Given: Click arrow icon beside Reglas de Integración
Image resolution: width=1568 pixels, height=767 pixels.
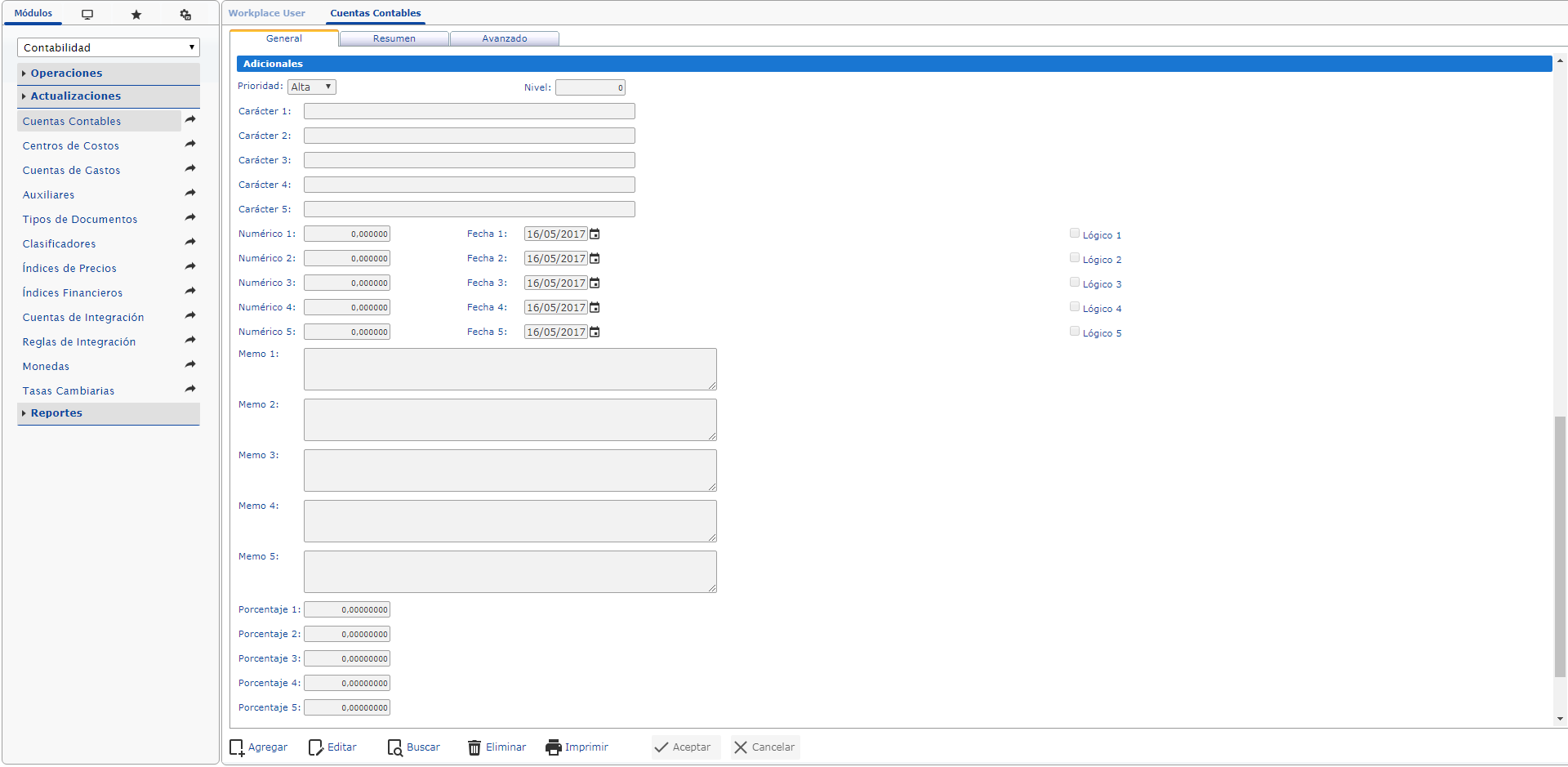Looking at the screenshot, I should click(x=190, y=340).
